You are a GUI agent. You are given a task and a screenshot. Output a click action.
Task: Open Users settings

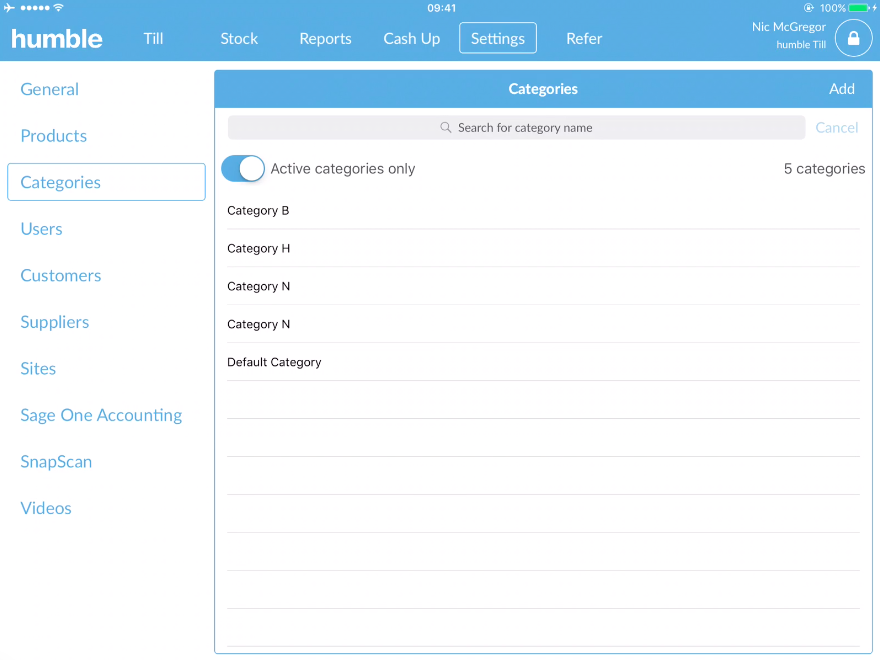click(x=41, y=229)
